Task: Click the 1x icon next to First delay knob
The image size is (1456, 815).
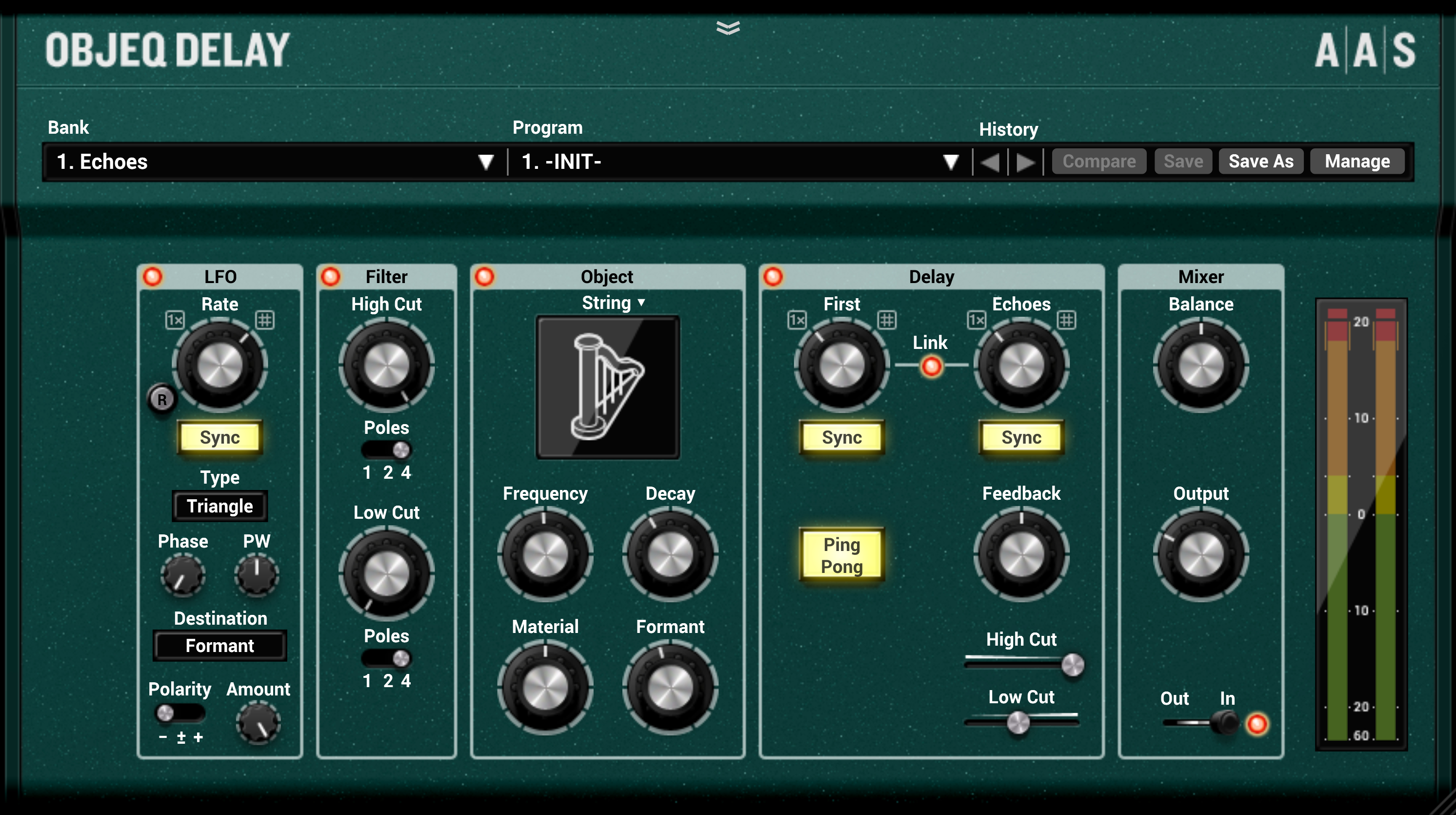Action: tap(798, 320)
